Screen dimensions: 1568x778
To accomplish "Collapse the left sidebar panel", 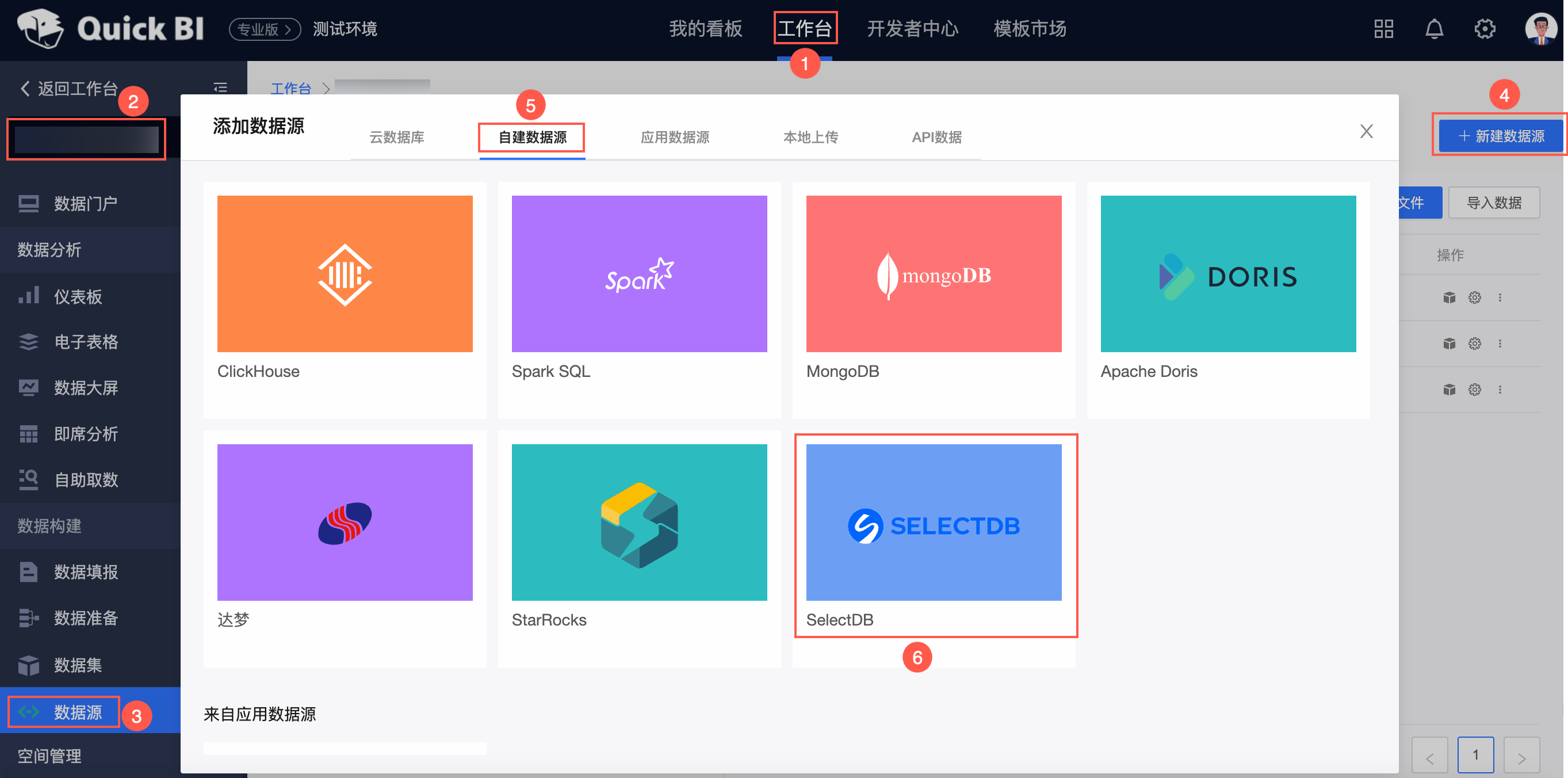I will [x=220, y=89].
